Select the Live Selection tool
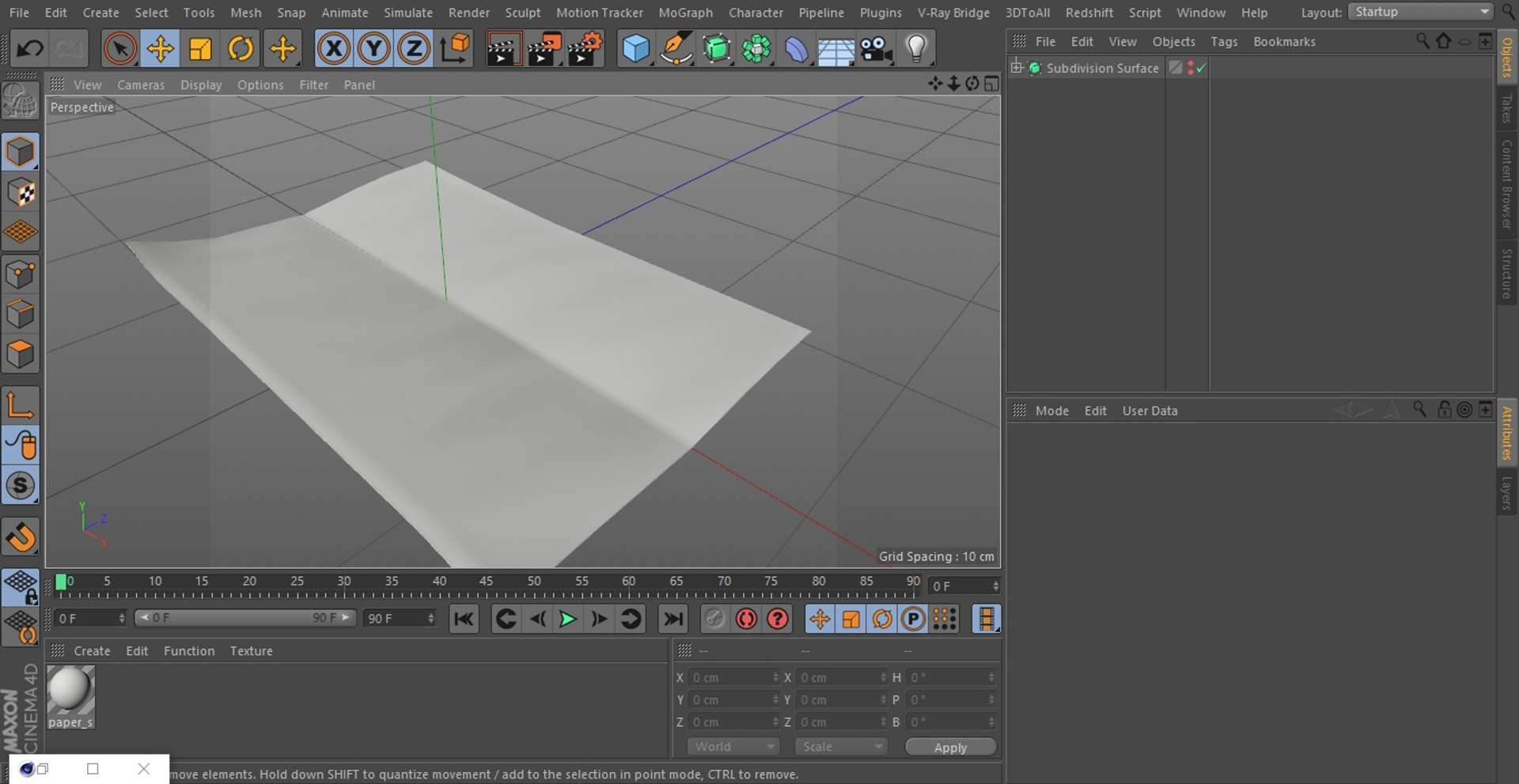This screenshot has width=1519, height=784. click(x=119, y=49)
